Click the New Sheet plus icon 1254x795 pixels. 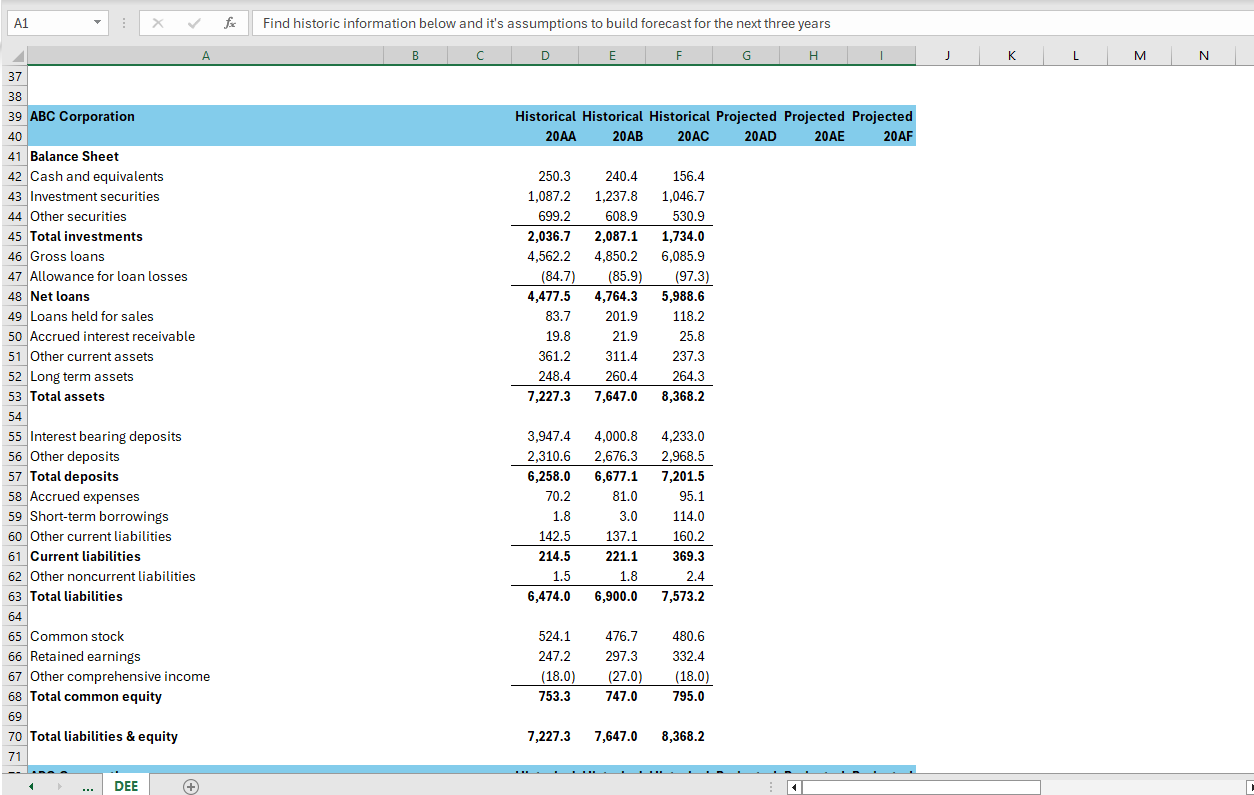[x=190, y=786]
